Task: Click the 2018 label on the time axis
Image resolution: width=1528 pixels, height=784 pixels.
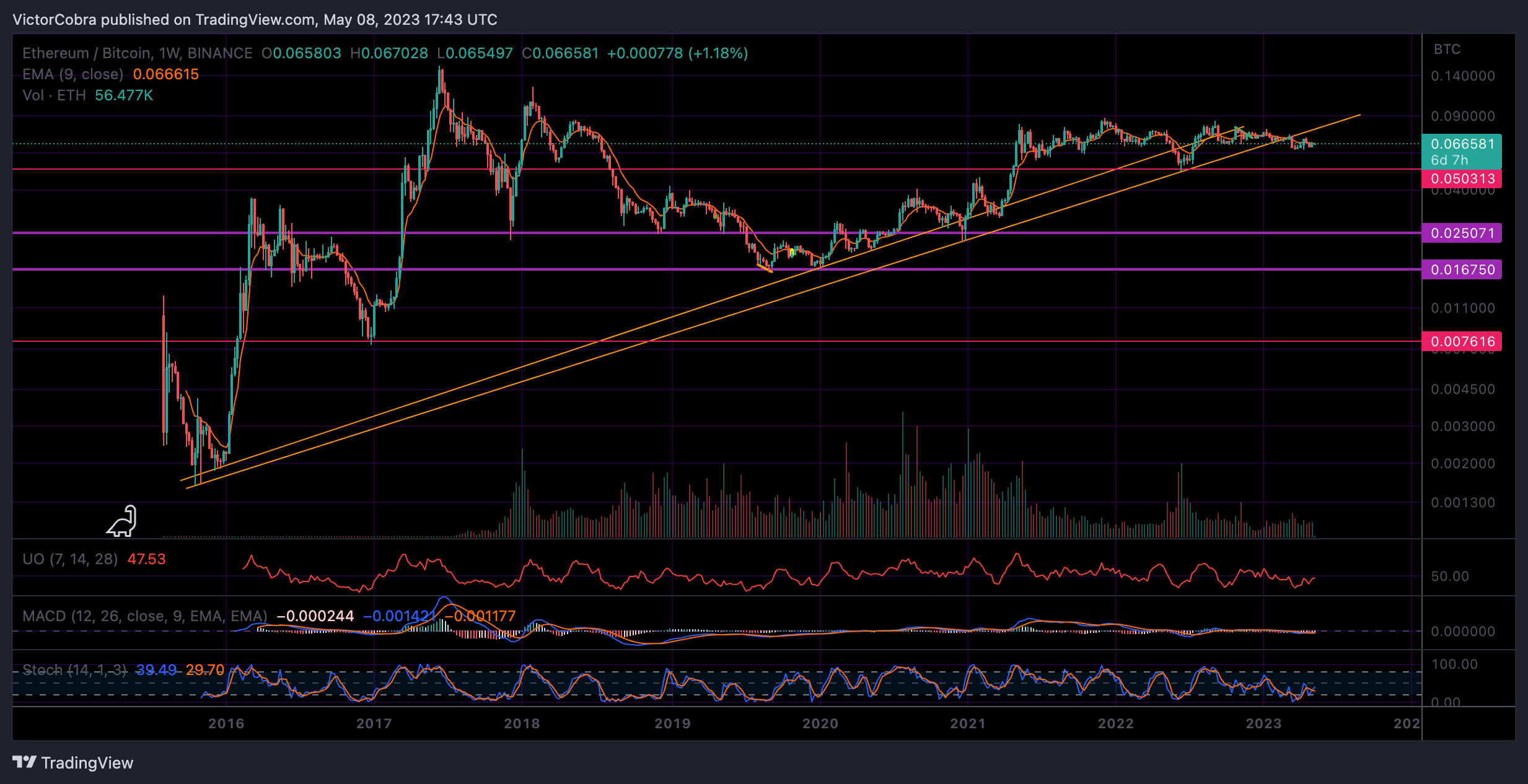Action: [522, 723]
